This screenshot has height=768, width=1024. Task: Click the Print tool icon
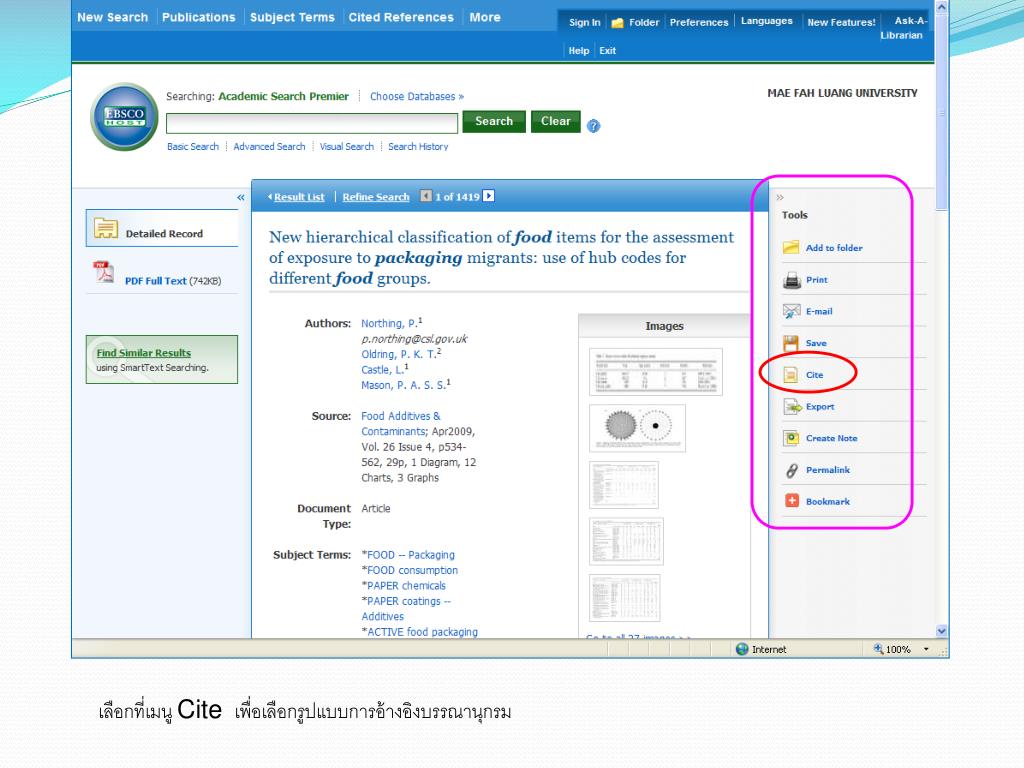[x=791, y=280]
